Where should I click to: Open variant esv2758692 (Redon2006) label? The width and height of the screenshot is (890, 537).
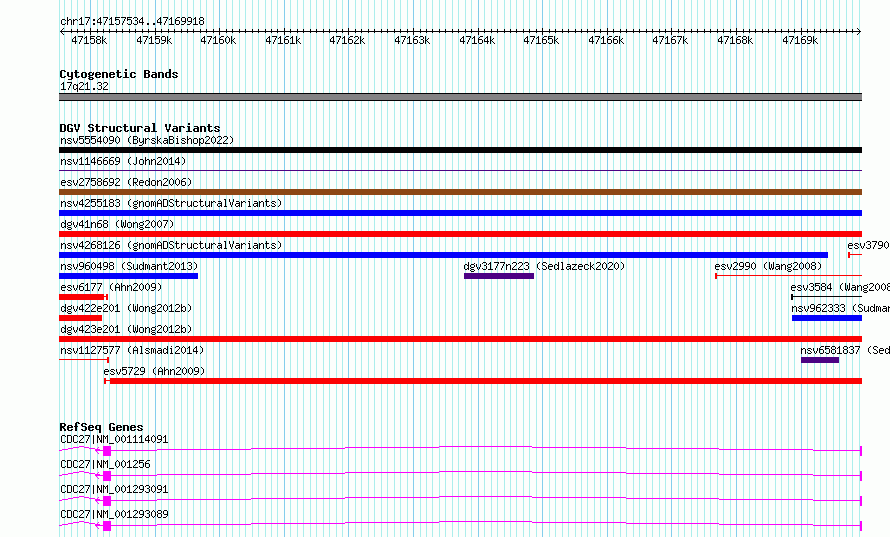126,182
